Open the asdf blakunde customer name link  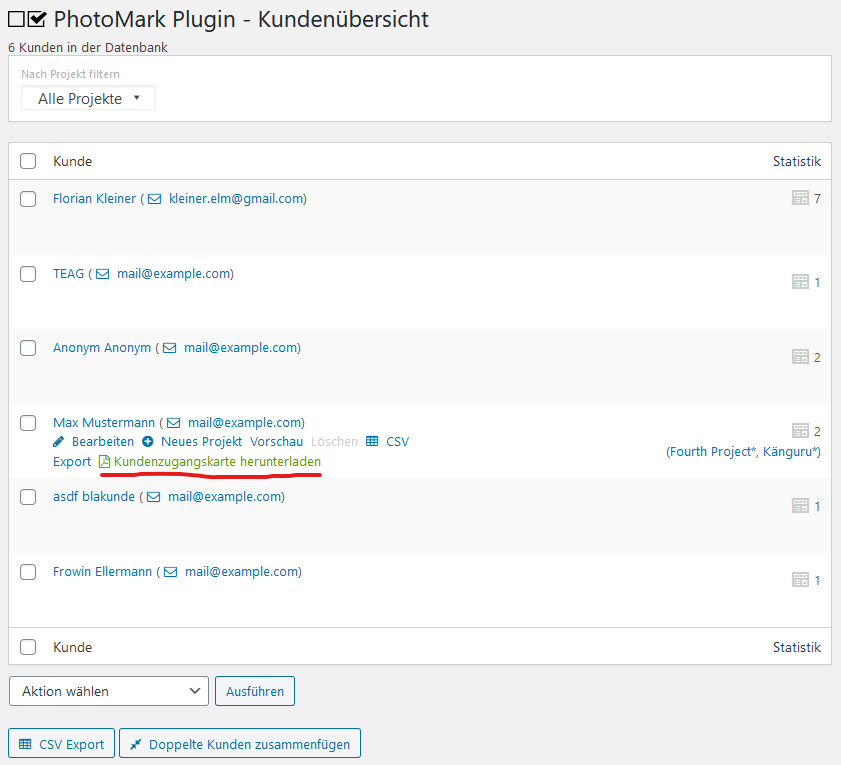click(x=93, y=497)
